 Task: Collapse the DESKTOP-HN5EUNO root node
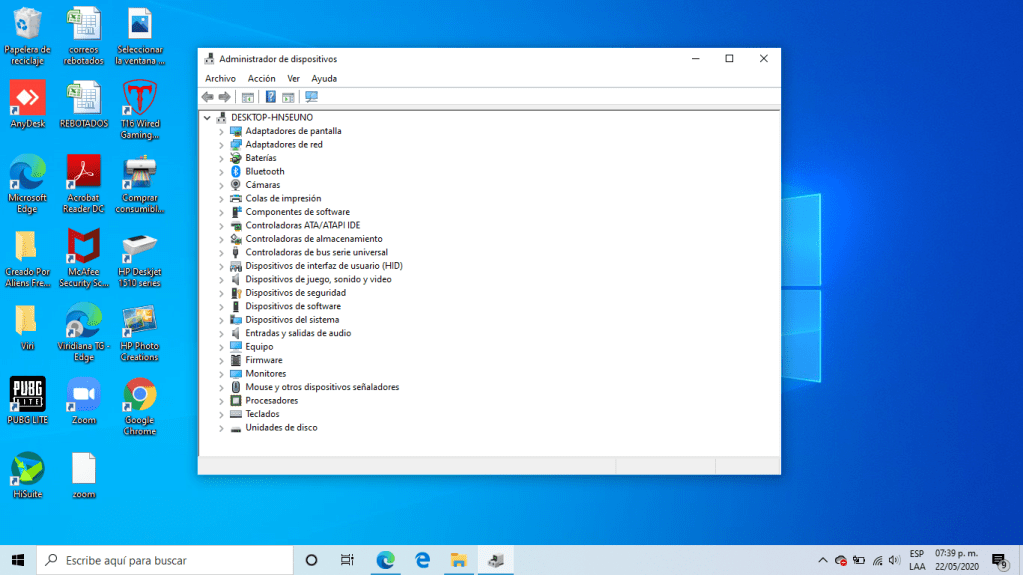click(x=207, y=118)
